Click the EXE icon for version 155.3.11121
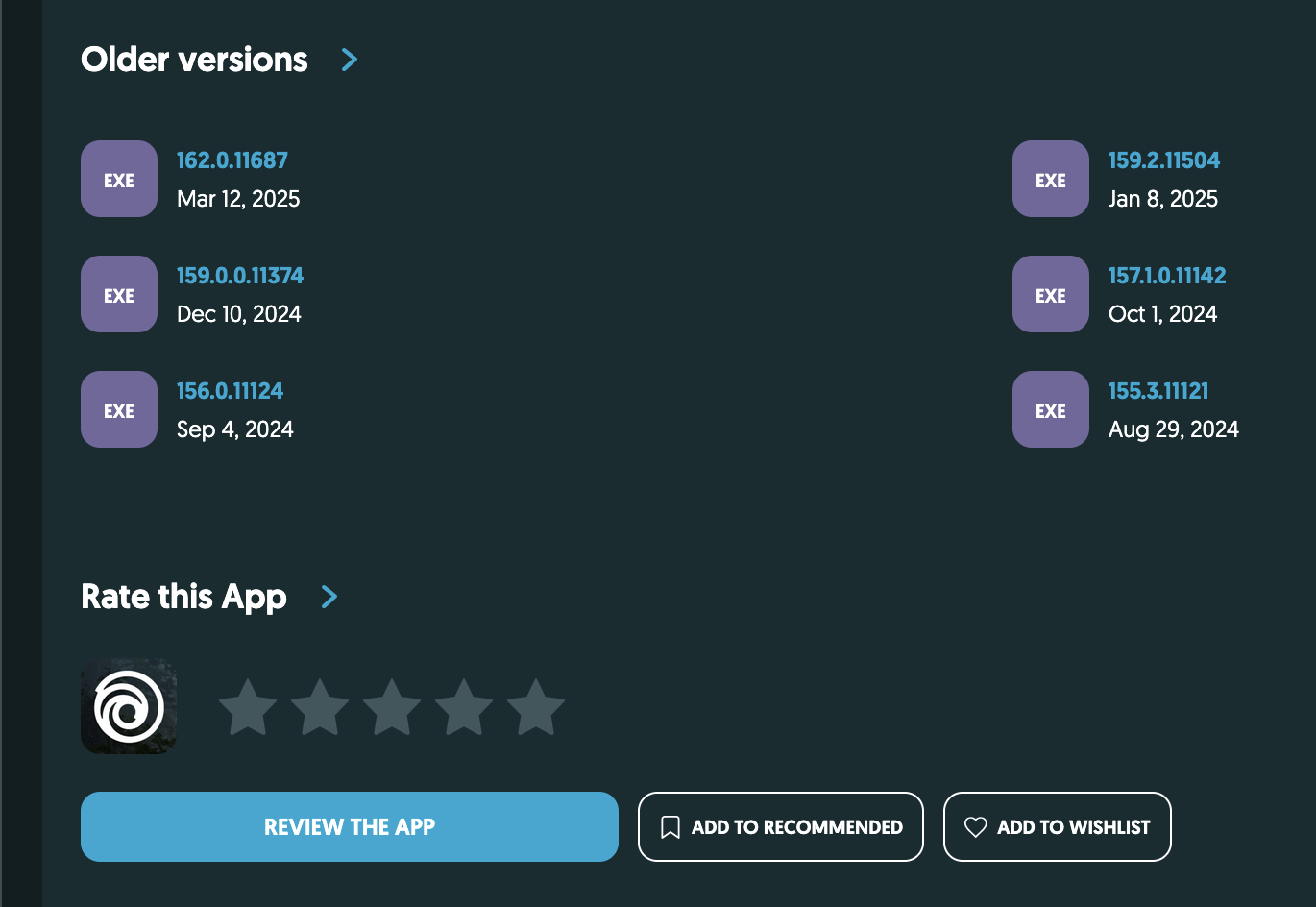Screen dimensions: 1316x907 [x=1050, y=410]
